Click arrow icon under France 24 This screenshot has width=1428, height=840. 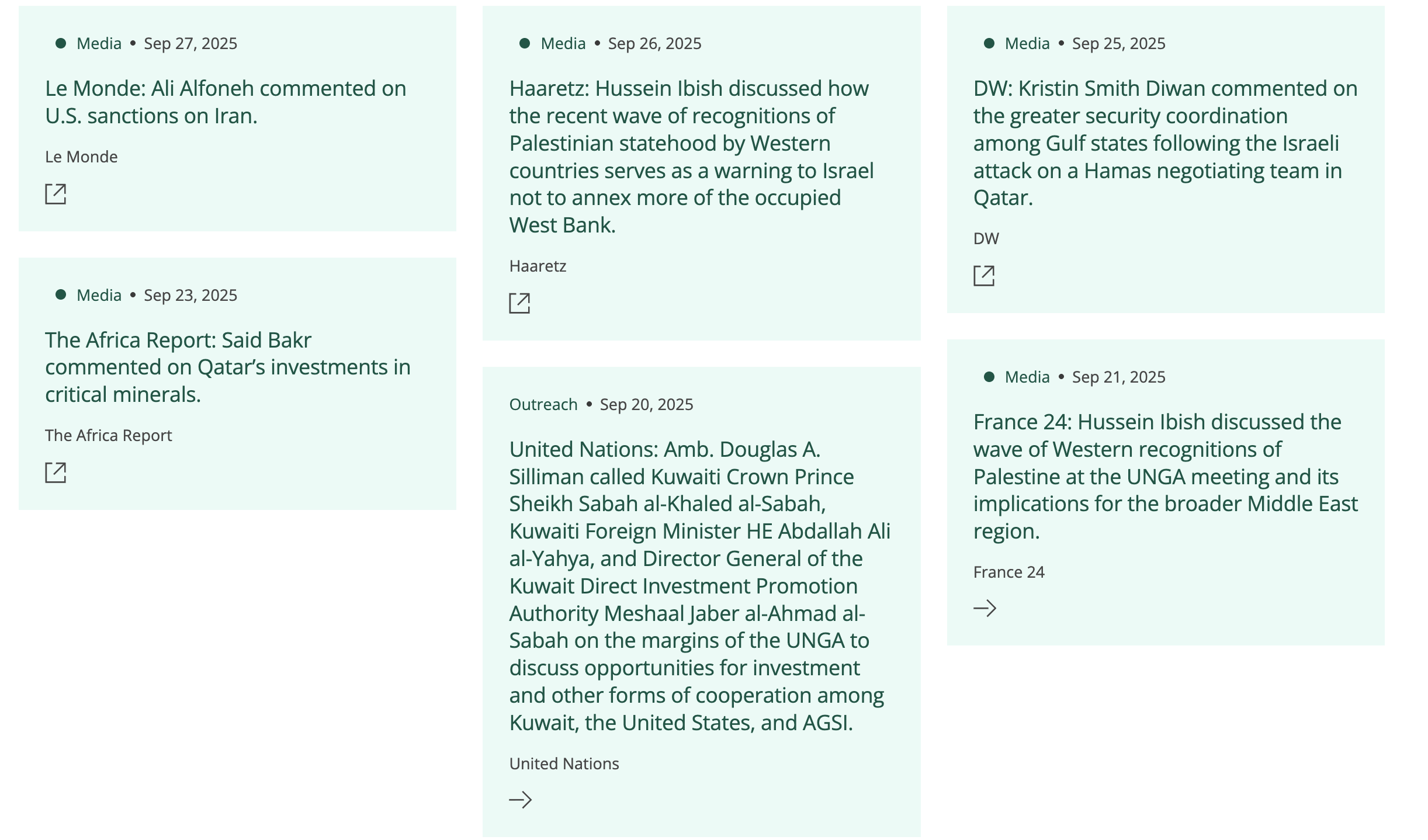[x=985, y=608]
